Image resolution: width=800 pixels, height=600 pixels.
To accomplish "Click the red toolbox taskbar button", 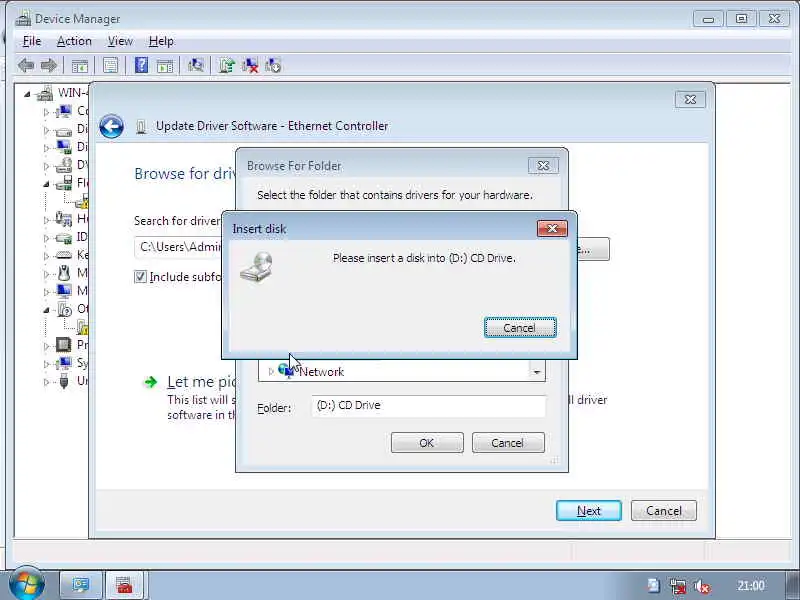I will click(124, 585).
